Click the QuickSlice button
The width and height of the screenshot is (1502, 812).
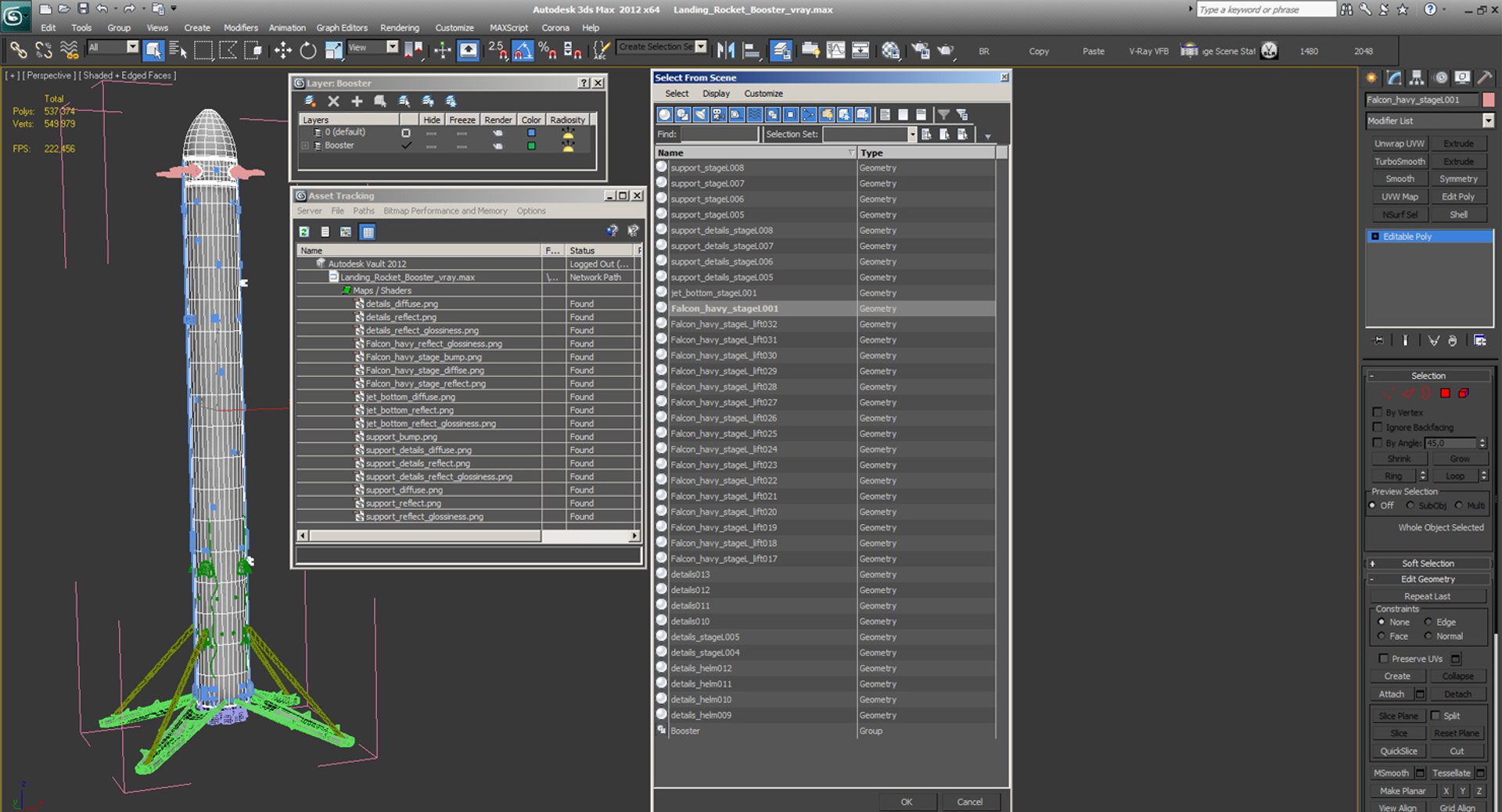(1399, 751)
